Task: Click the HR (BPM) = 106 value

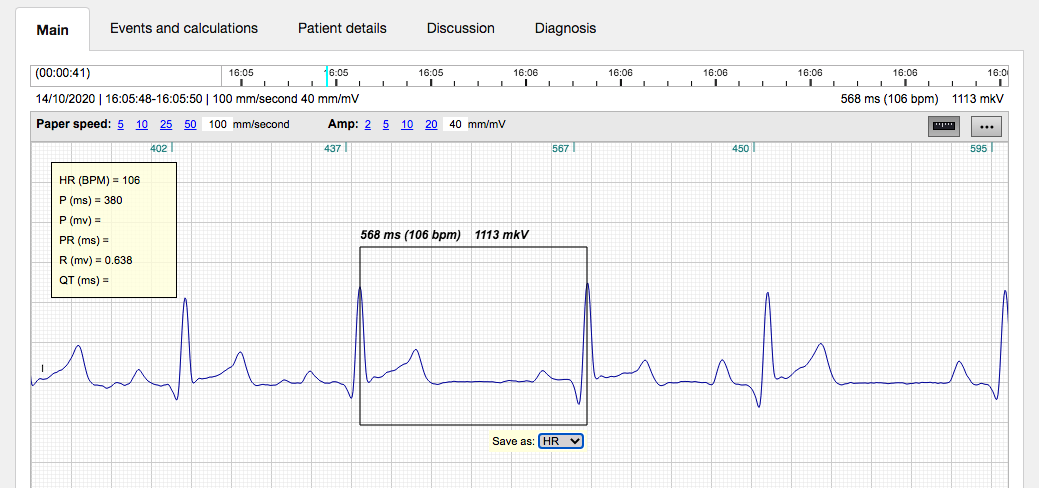Action: [99, 180]
